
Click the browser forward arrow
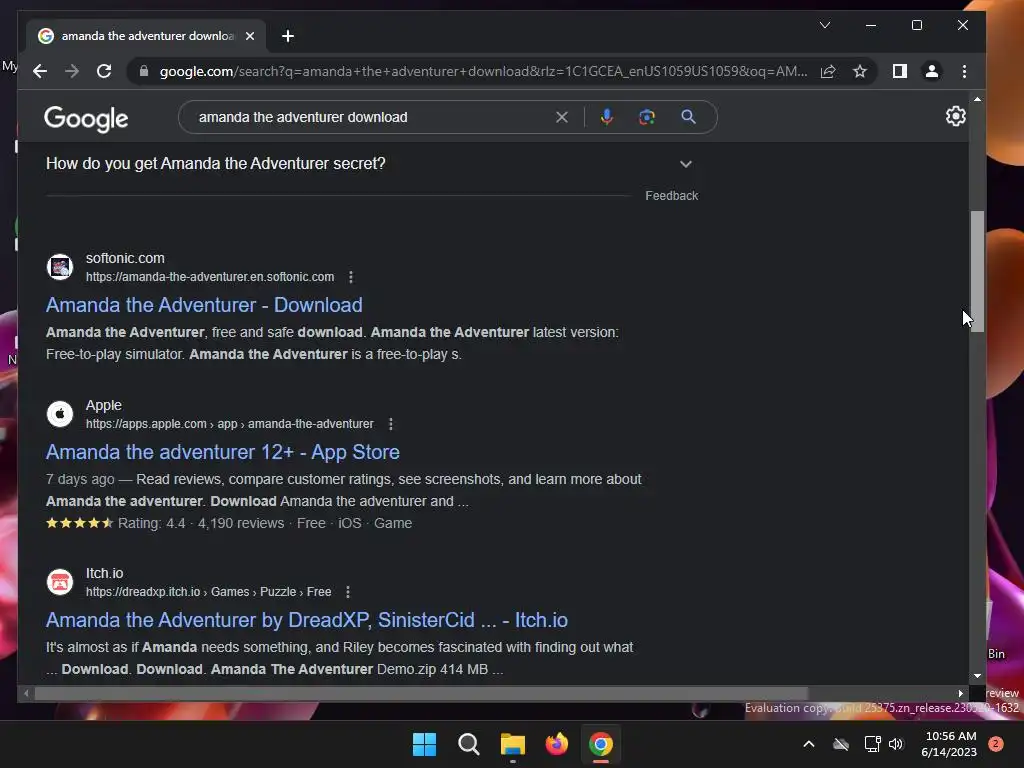coord(72,71)
